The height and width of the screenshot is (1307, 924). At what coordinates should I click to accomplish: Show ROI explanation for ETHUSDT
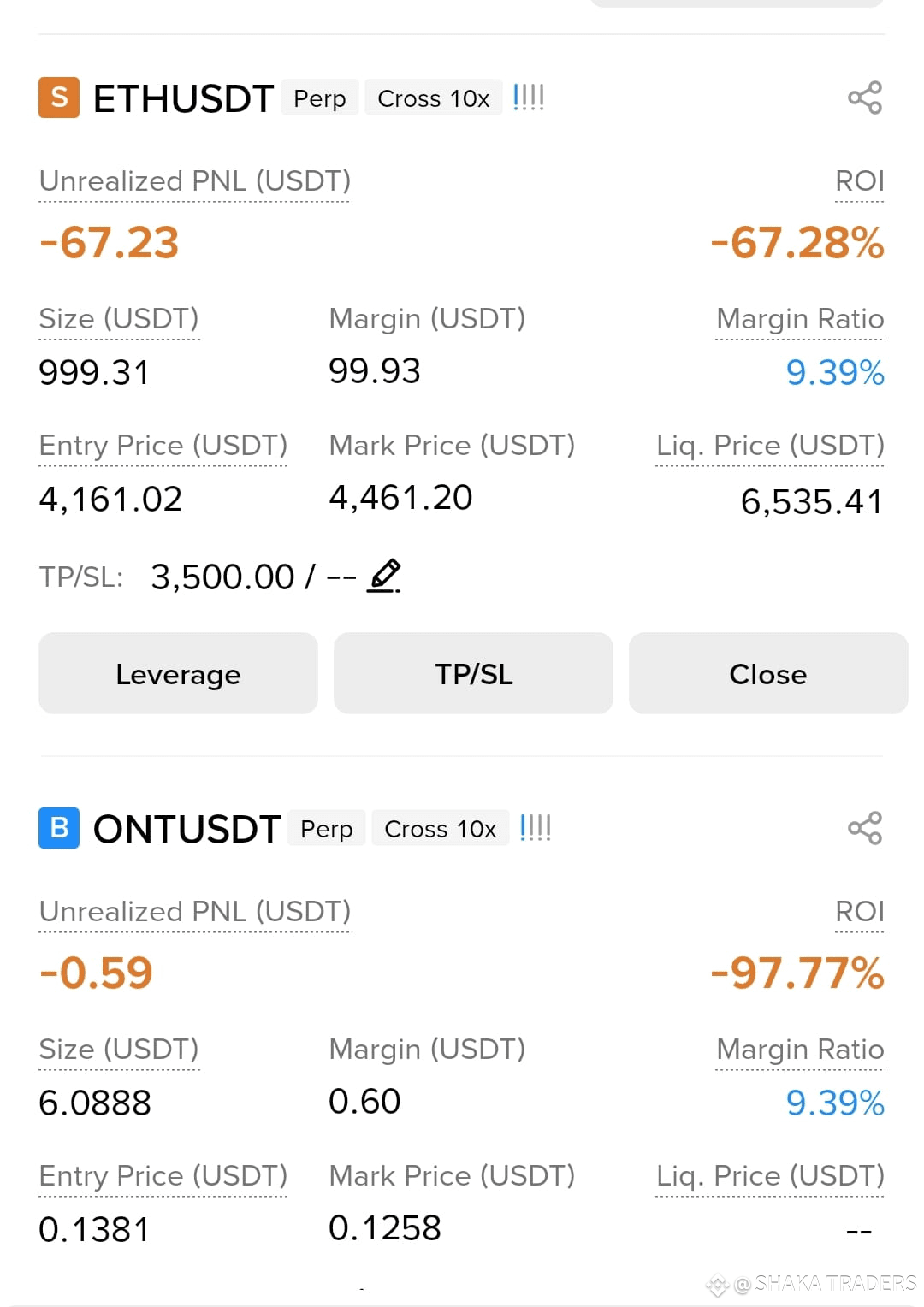pos(859,181)
